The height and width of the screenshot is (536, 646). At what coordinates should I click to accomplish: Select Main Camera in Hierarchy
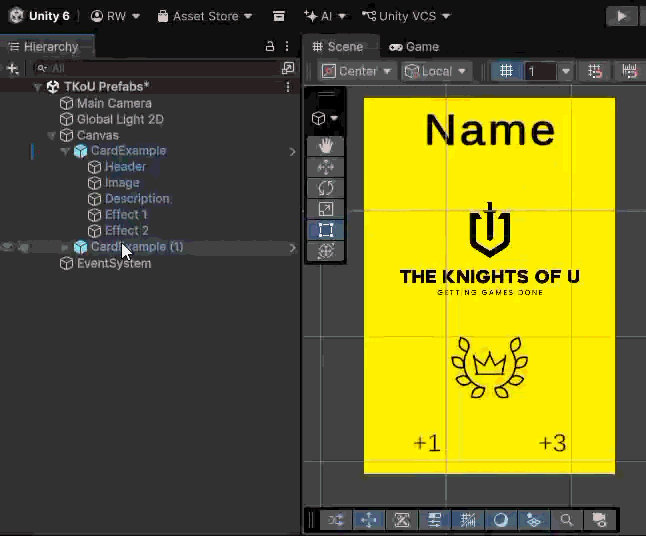[114, 103]
